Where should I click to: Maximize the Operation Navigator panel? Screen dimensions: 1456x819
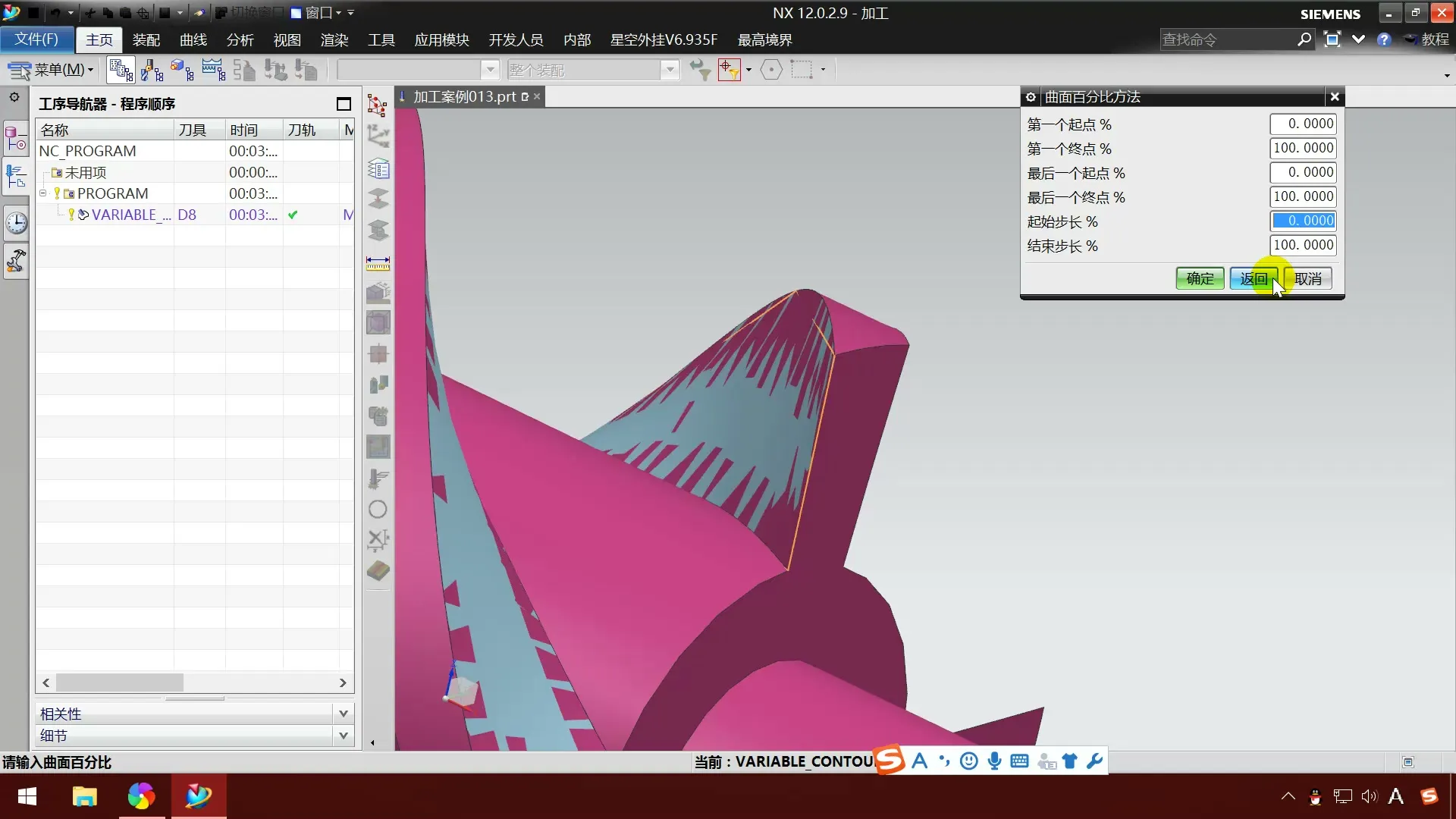tap(344, 104)
